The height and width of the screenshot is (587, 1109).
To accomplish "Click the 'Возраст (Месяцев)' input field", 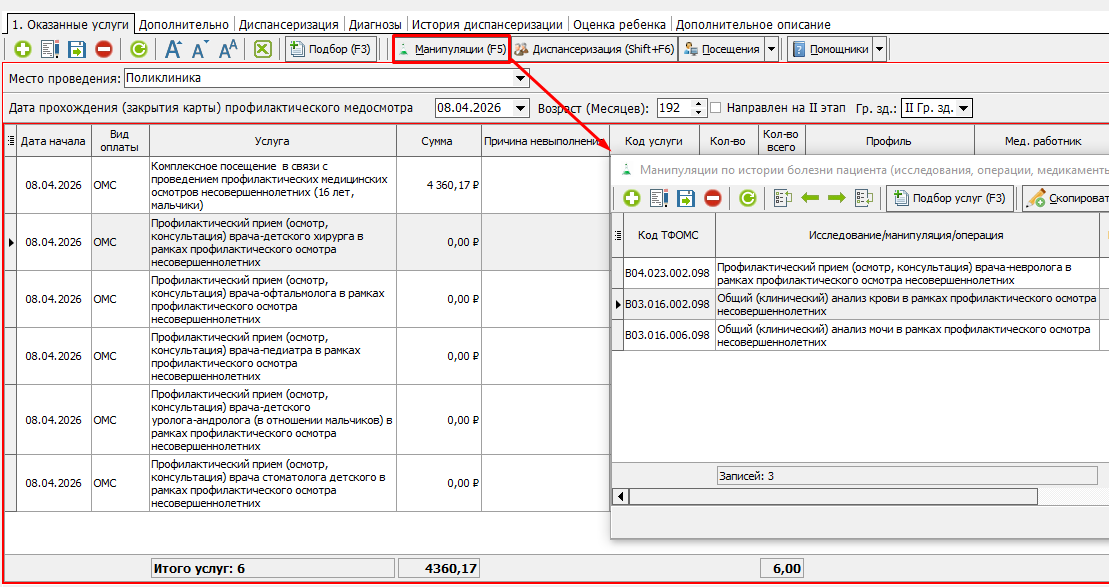I will 679,108.
